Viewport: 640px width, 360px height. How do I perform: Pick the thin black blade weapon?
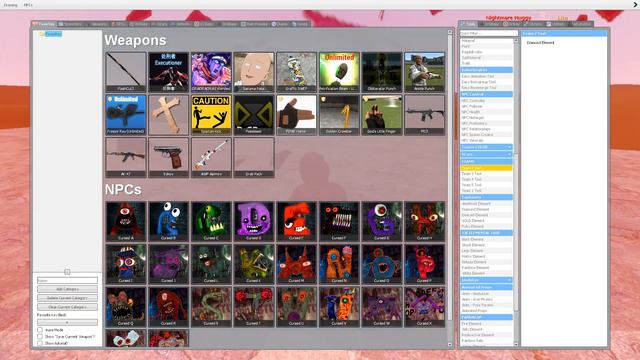(126, 72)
